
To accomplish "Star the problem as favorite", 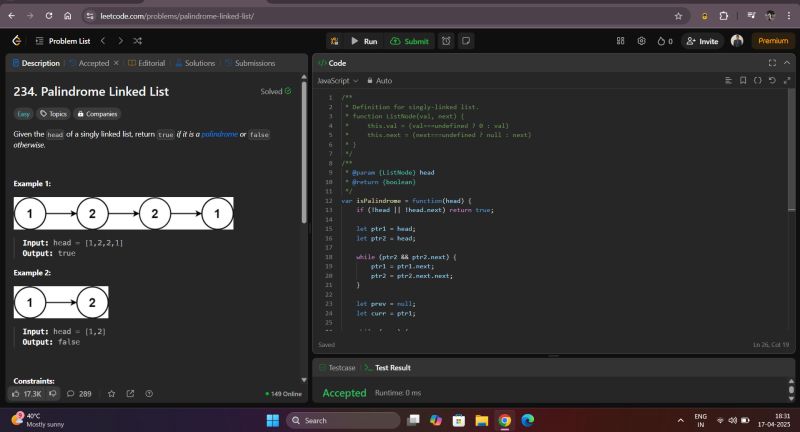I will click(x=111, y=394).
